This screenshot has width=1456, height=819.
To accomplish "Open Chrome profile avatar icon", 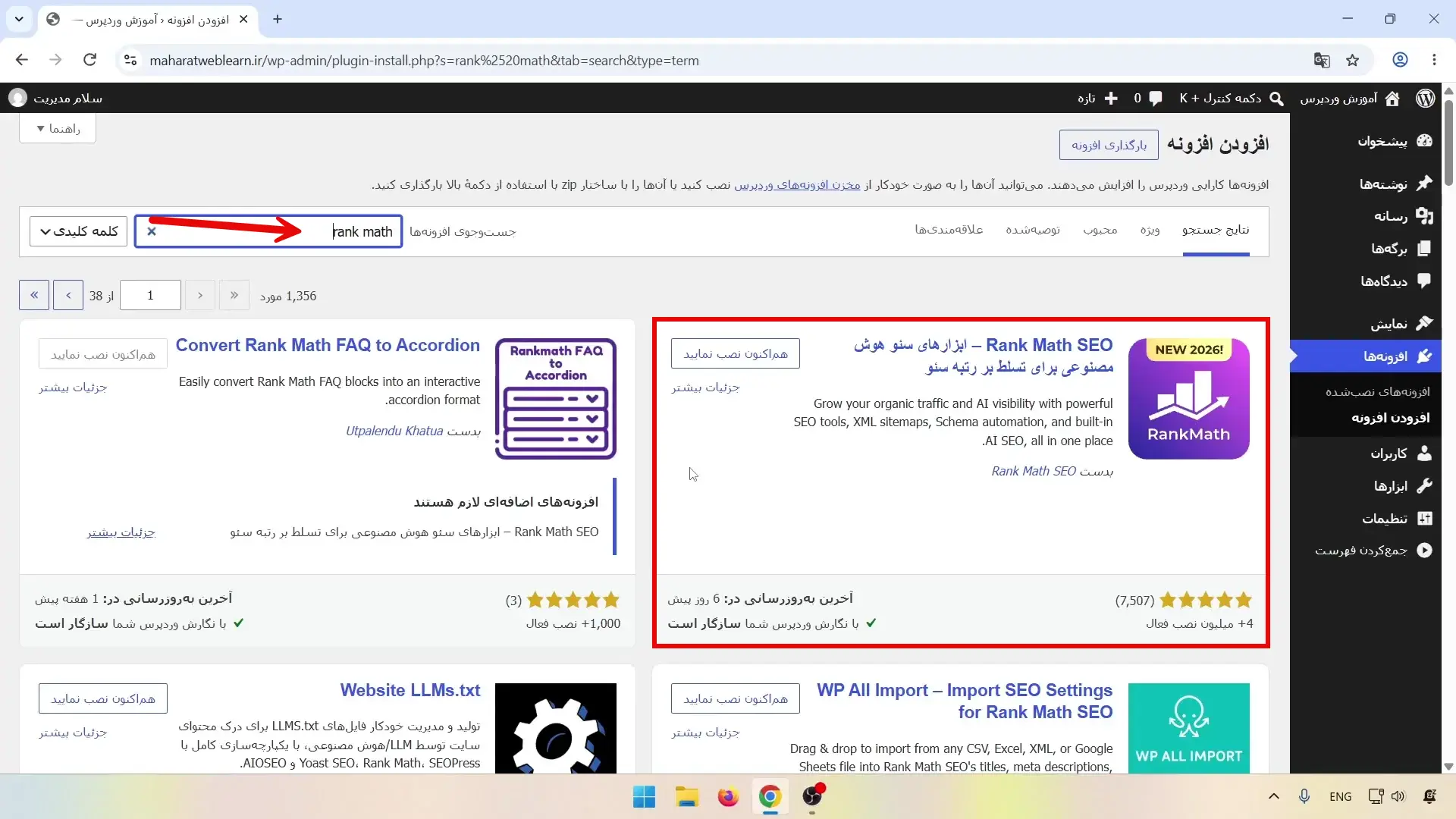I will [x=1401, y=60].
